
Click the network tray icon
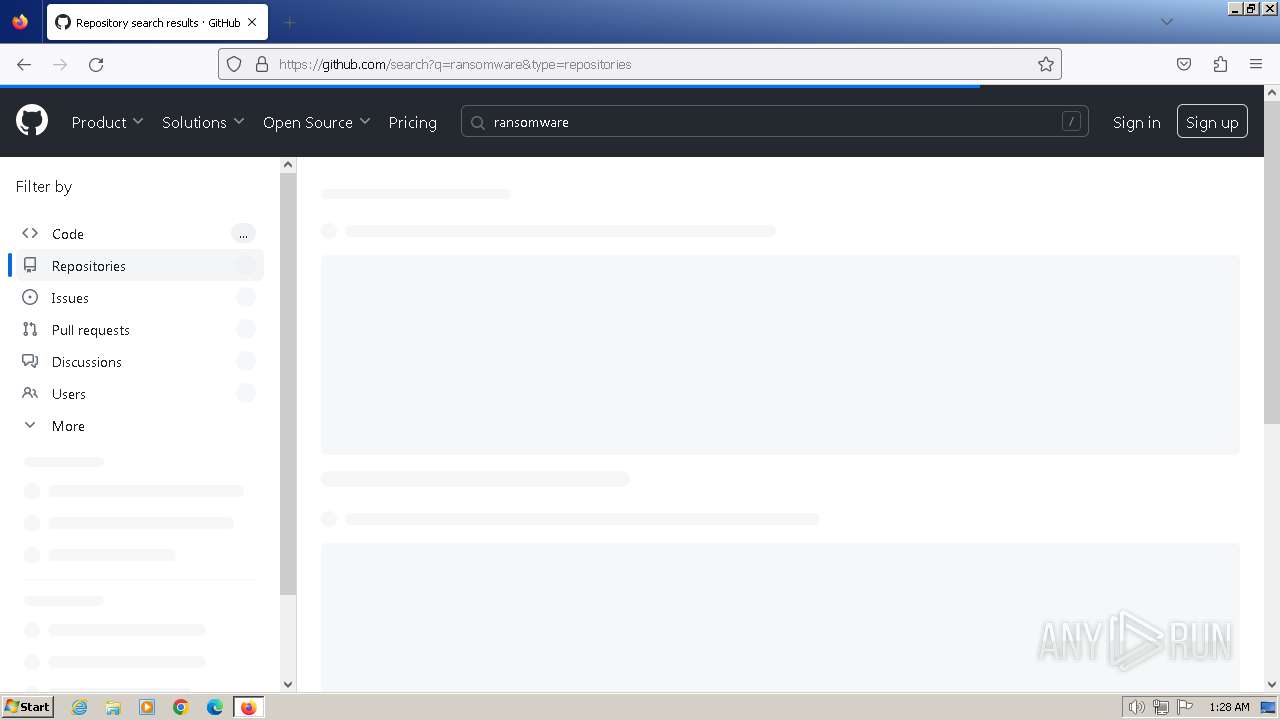click(x=1161, y=707)
